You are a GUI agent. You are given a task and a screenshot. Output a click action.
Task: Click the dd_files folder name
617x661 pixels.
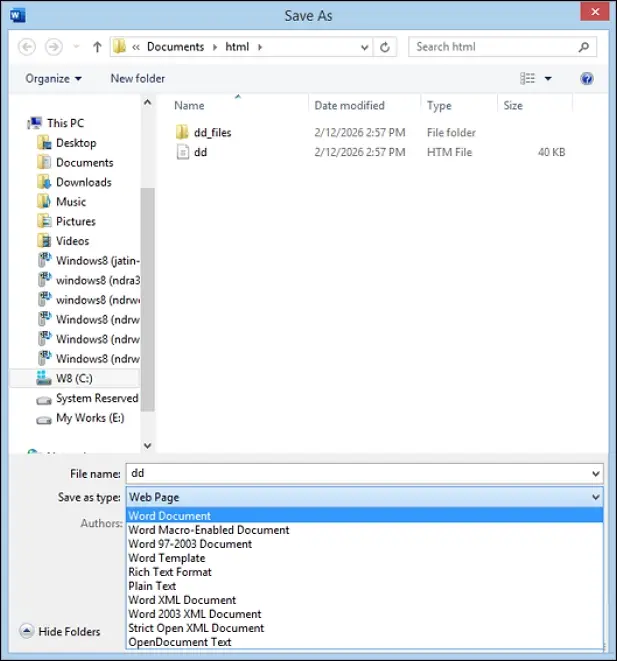click(212, 132)
